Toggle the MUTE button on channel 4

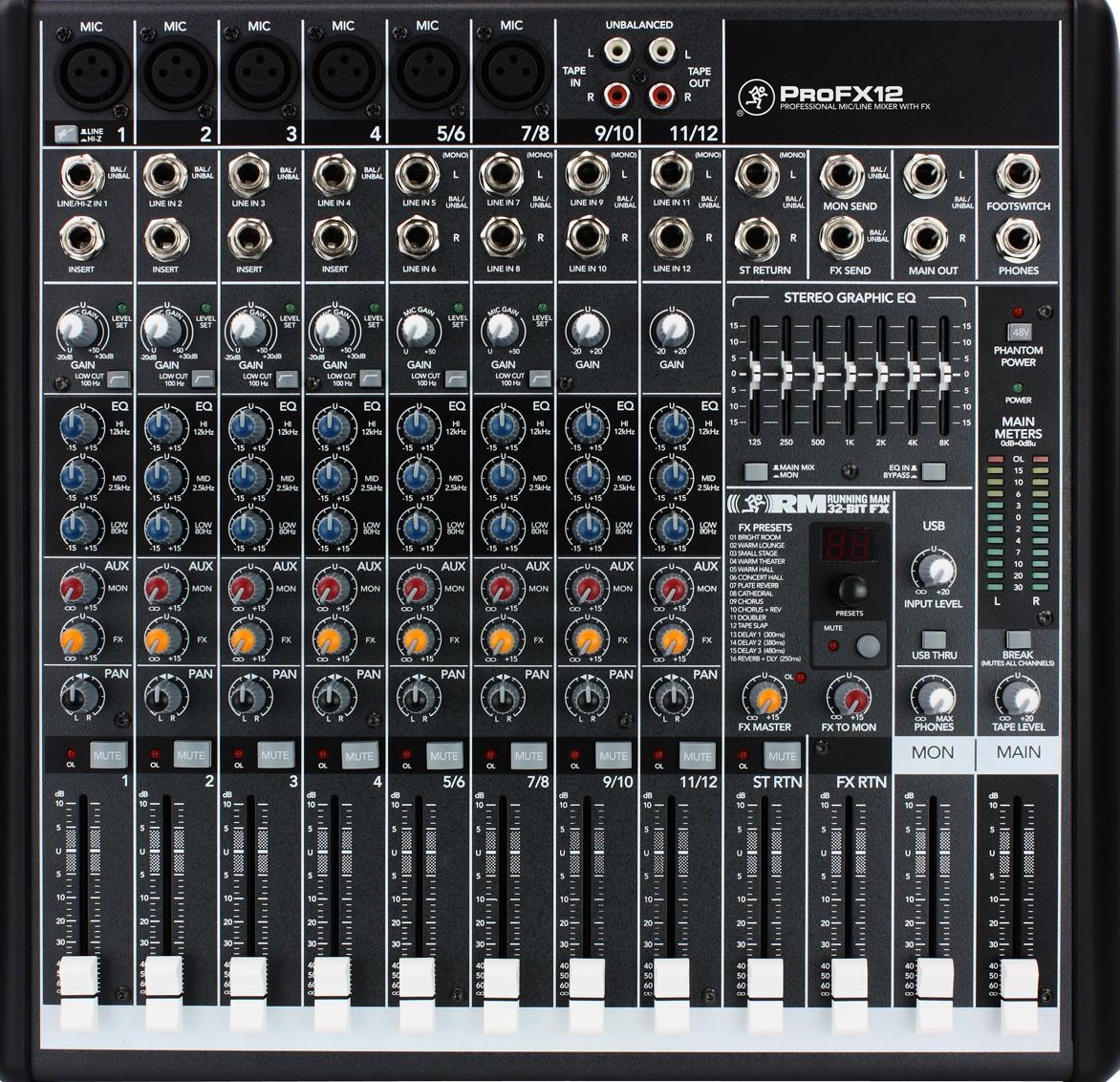[359, 755]
